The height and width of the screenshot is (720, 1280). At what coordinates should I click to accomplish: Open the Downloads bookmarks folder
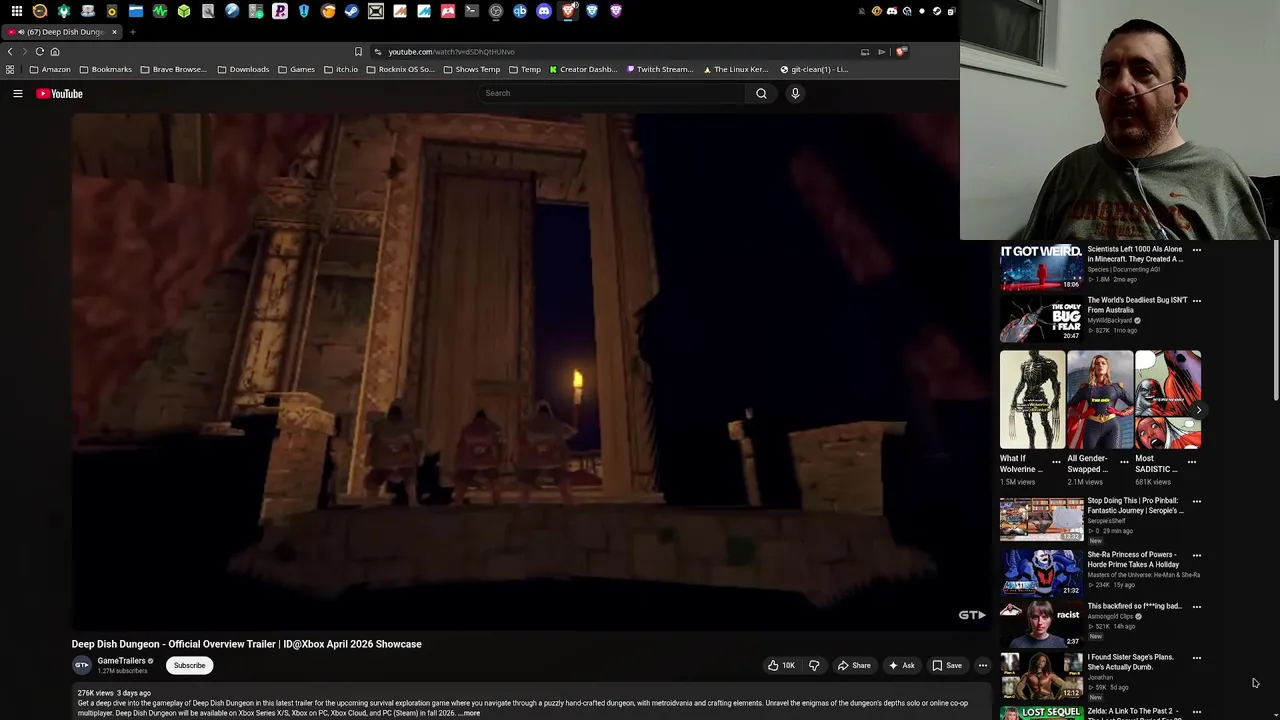pos(242,69)
